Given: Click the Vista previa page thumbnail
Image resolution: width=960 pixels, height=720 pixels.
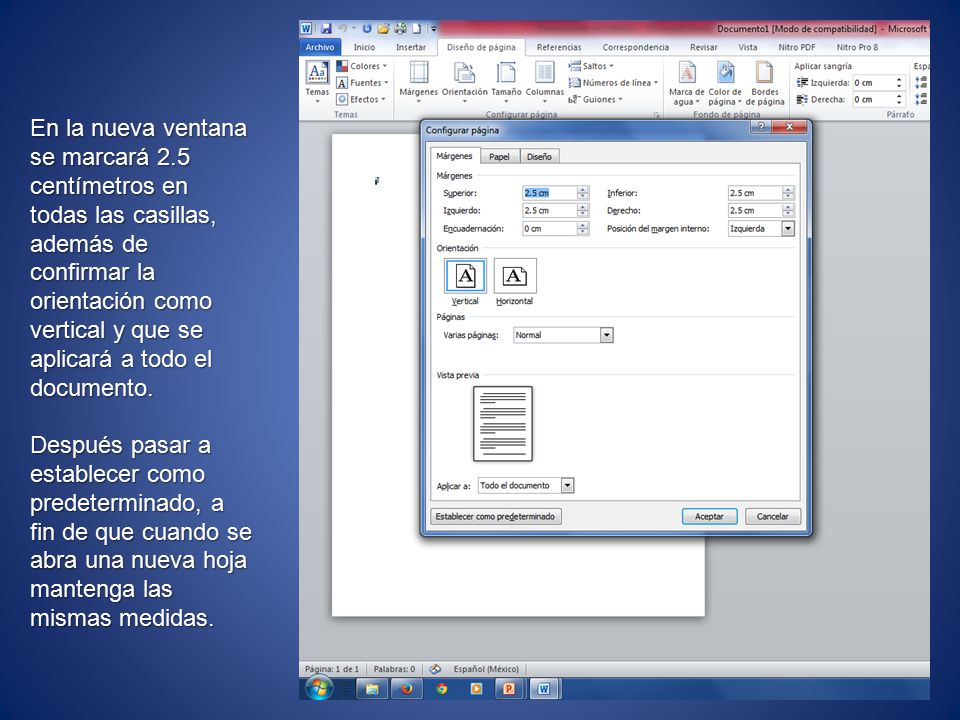Looking at the screenshot, I should pyautogui.click(x=503, y=423).
